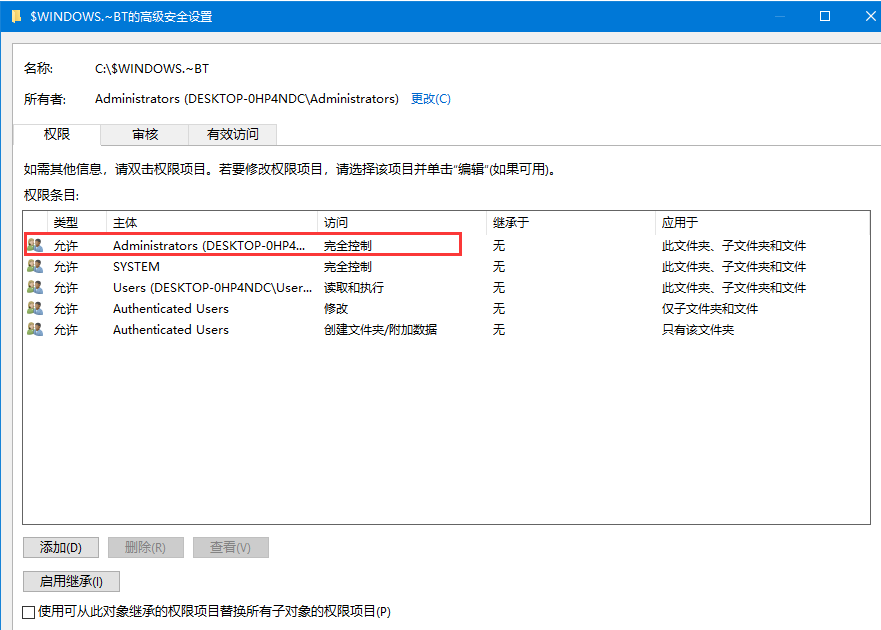Click icon beside Authenticated Users 修改 entry
This screenshot has width=881, height=630.
pyautogui.click(x=35, y=309)
